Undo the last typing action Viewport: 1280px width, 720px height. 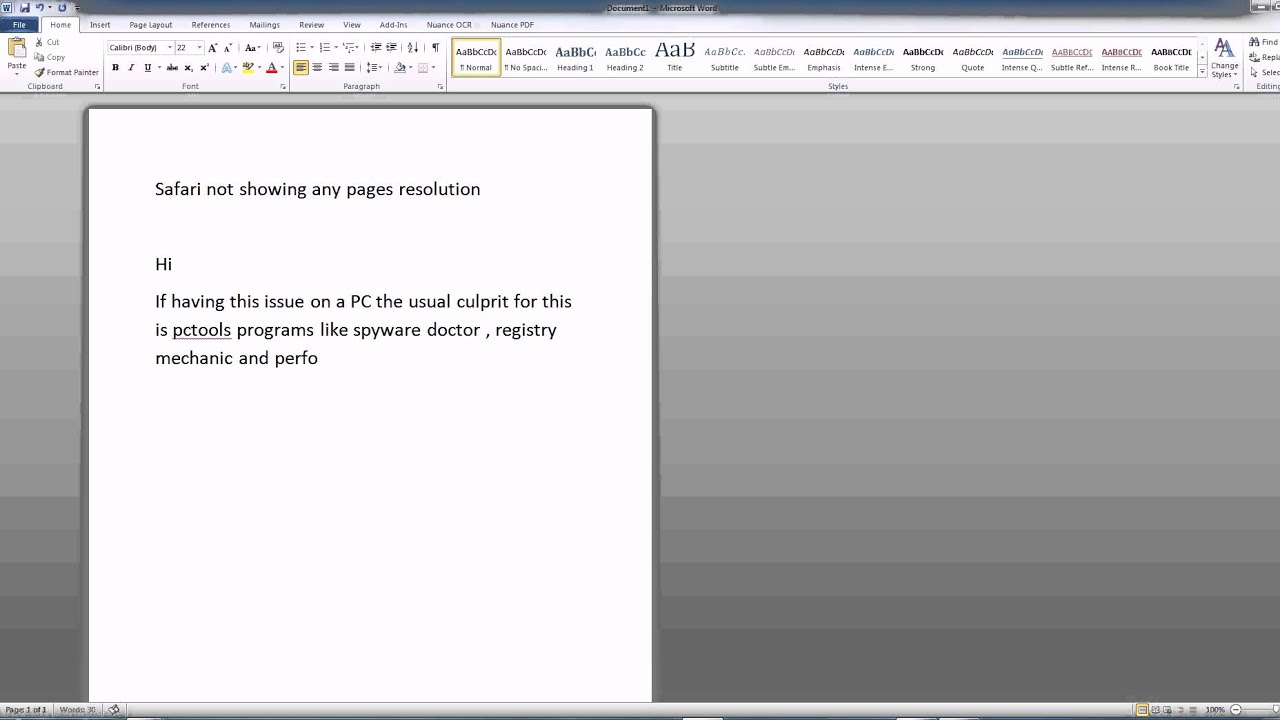(x=40, y=8)
